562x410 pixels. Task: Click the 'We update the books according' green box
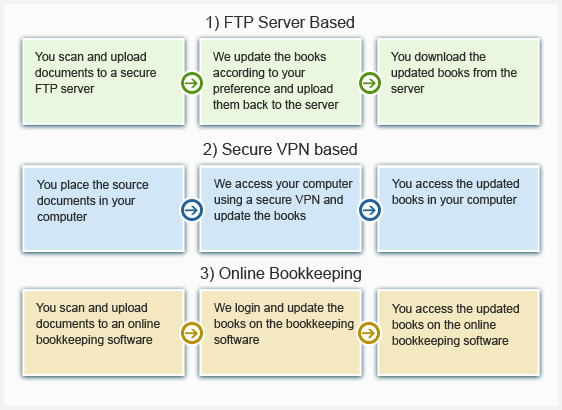click(x=281, y=82)
